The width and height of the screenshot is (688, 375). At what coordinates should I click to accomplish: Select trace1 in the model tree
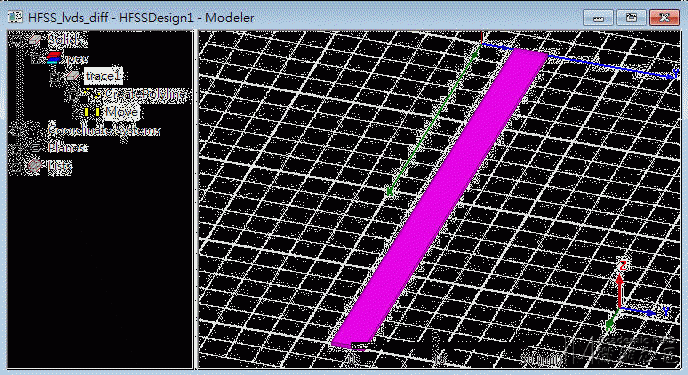103,76
